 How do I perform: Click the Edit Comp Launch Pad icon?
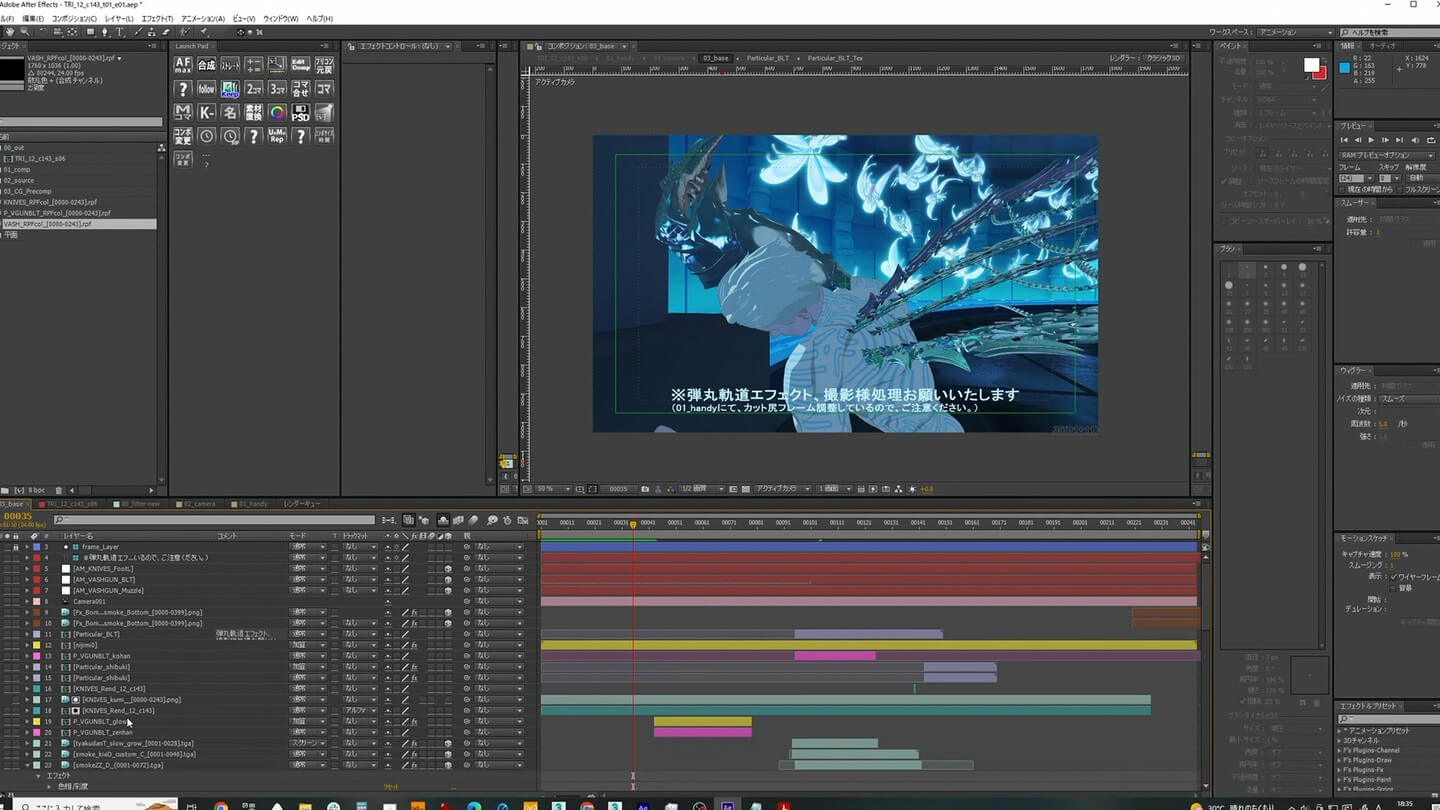(x=301, y=64)
